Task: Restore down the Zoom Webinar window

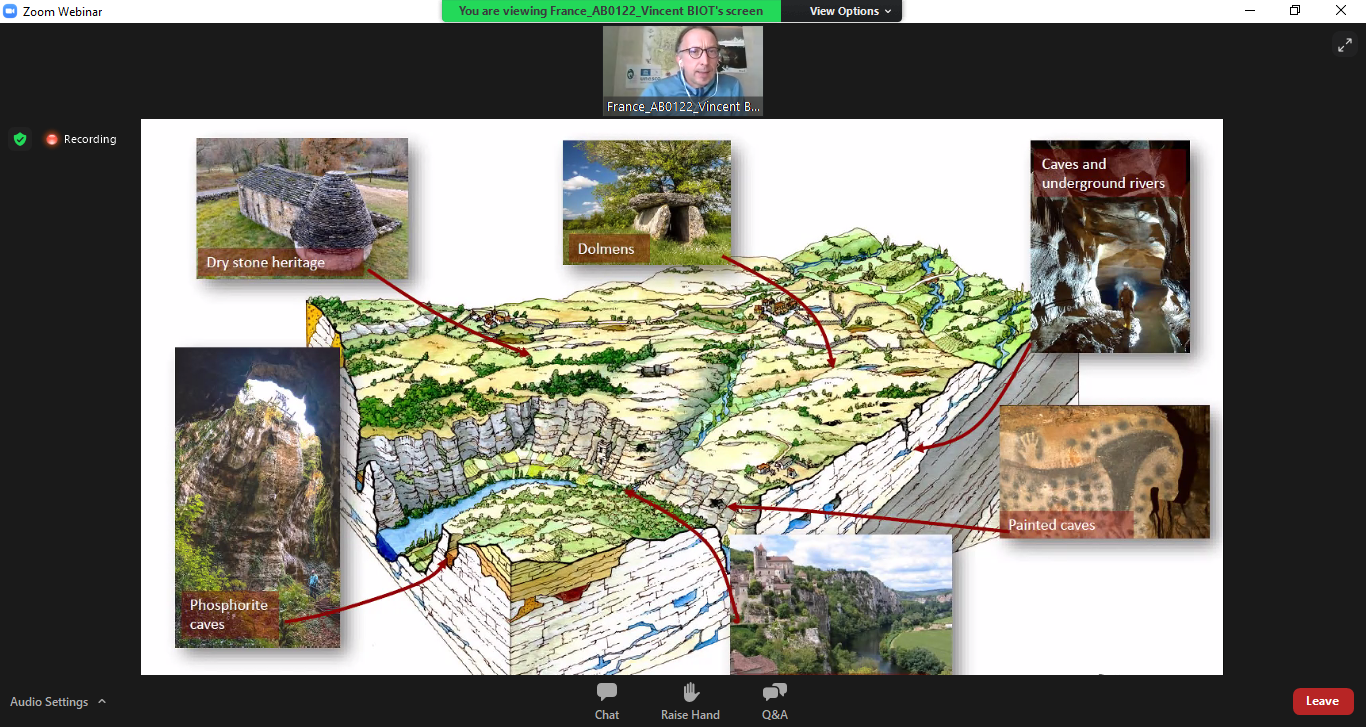Action: pyautogui.click(x=1295, y=11)
